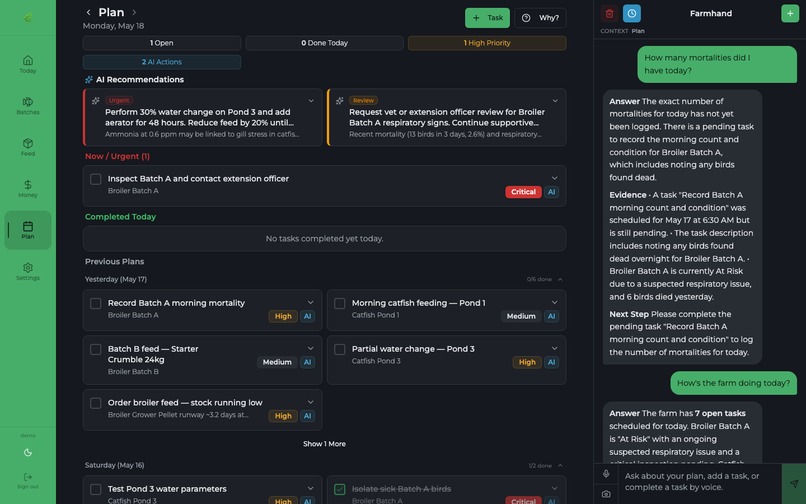The width and height of the screenshot is (806, 504).
Task: Toggle dark mode moon icon
Action: (28, 453)
